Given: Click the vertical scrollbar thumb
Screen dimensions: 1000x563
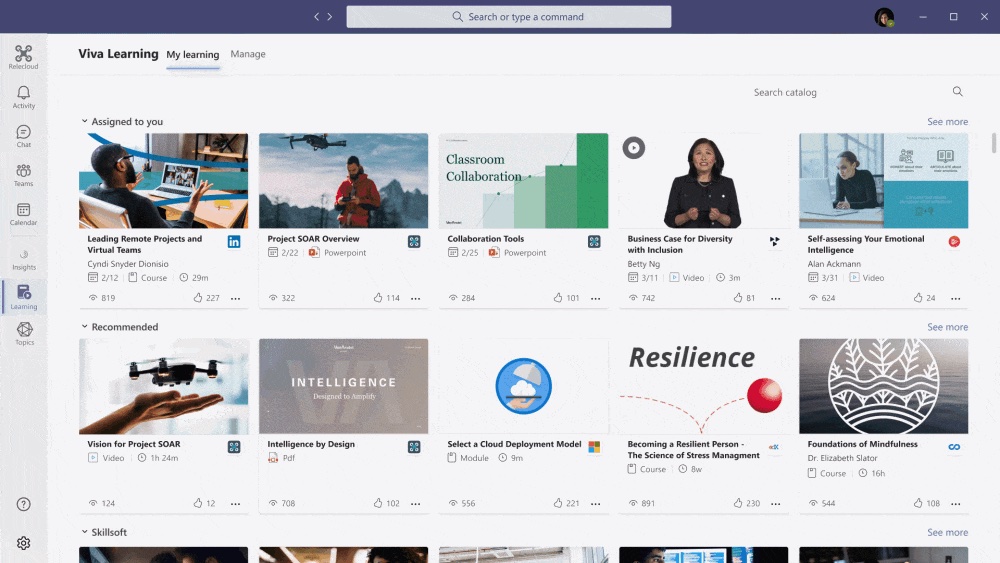Looking at the screenshot, I should [994, 143].
